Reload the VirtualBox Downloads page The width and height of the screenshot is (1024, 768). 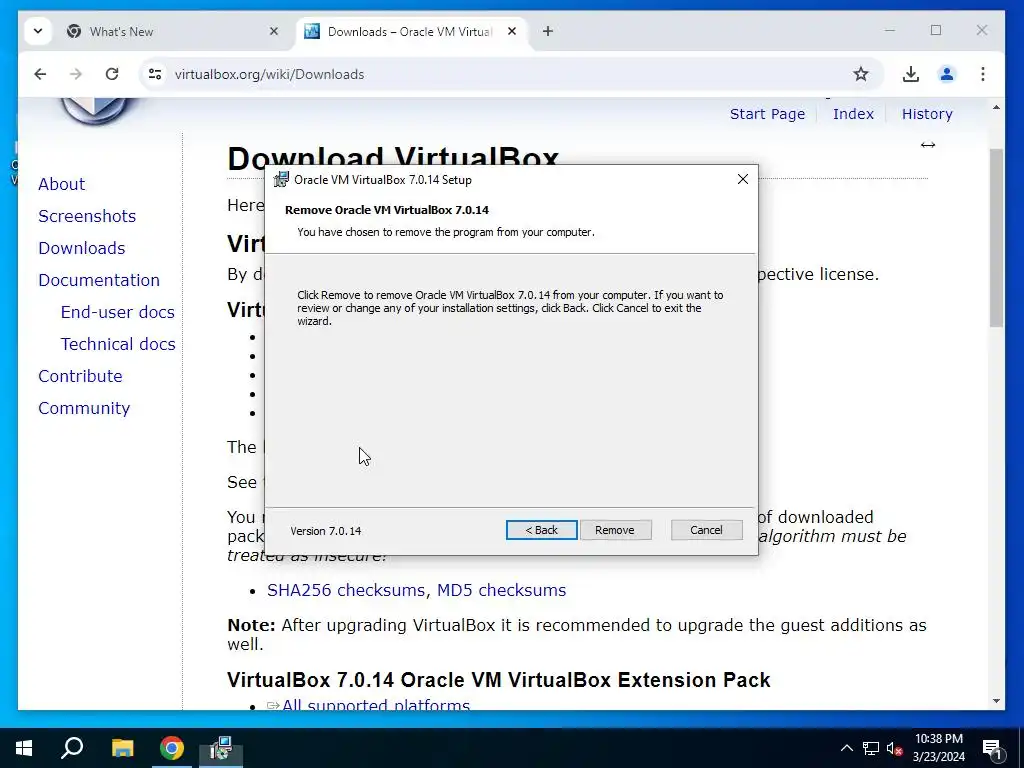(x=112, y=74)
